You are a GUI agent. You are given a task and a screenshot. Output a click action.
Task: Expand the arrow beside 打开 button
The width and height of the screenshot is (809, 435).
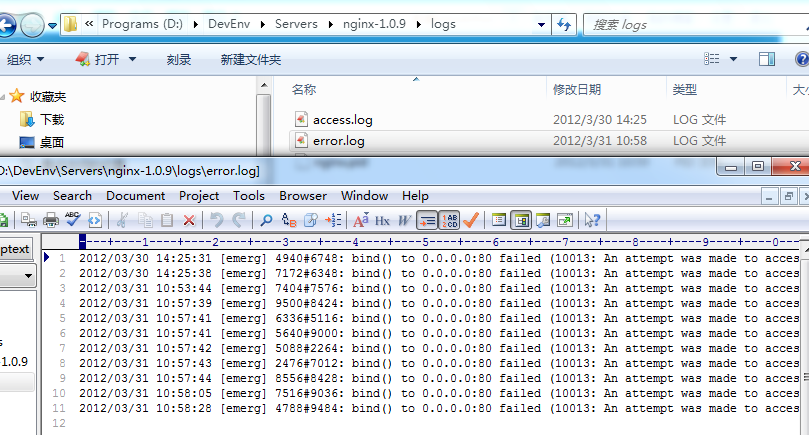(132, 59)
